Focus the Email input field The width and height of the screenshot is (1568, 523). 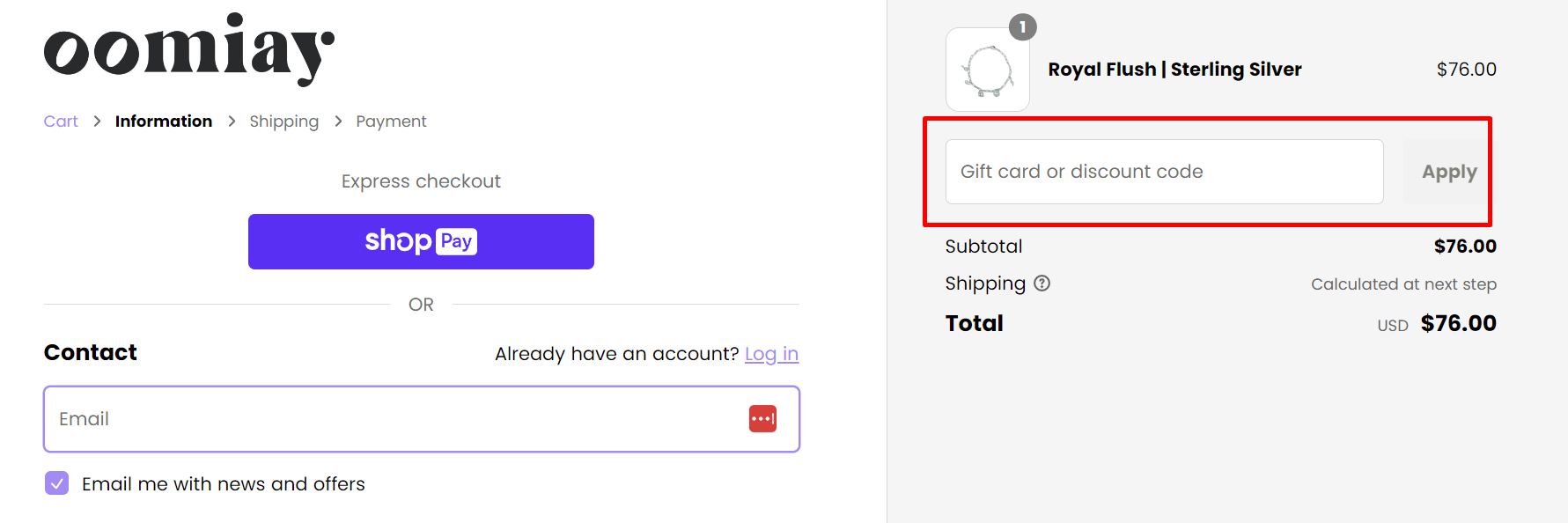coord(387,419)
